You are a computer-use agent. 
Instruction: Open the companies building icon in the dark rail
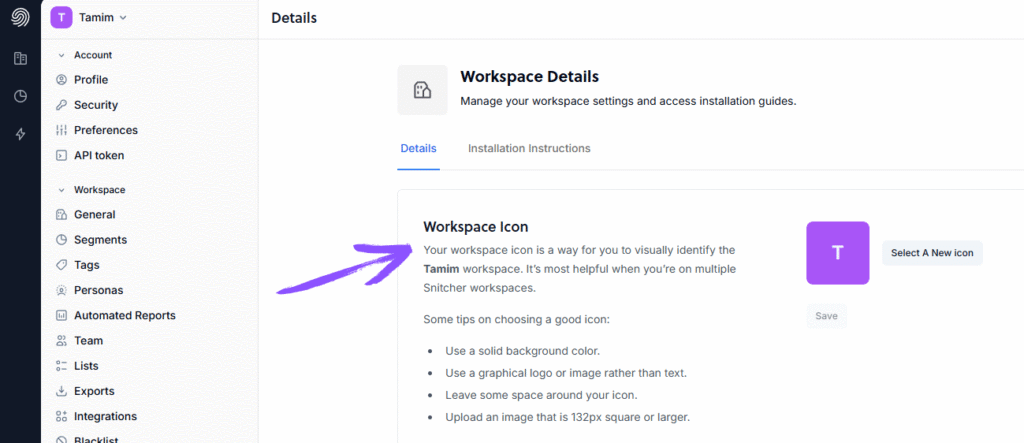click(20, 59)
